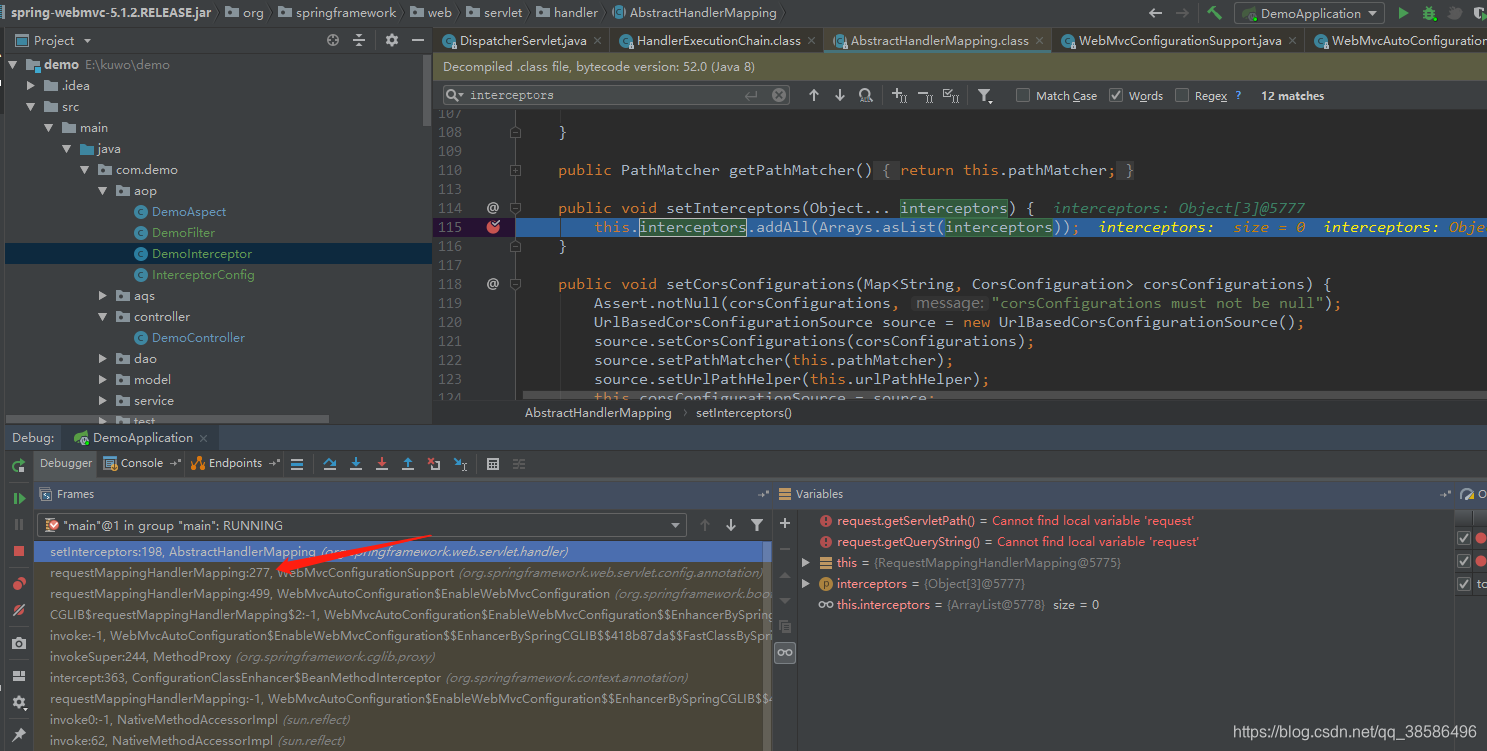This screenshot has height=751, width=1487.
Task: Filter frames with funnel icon
Action: [757, 525]
